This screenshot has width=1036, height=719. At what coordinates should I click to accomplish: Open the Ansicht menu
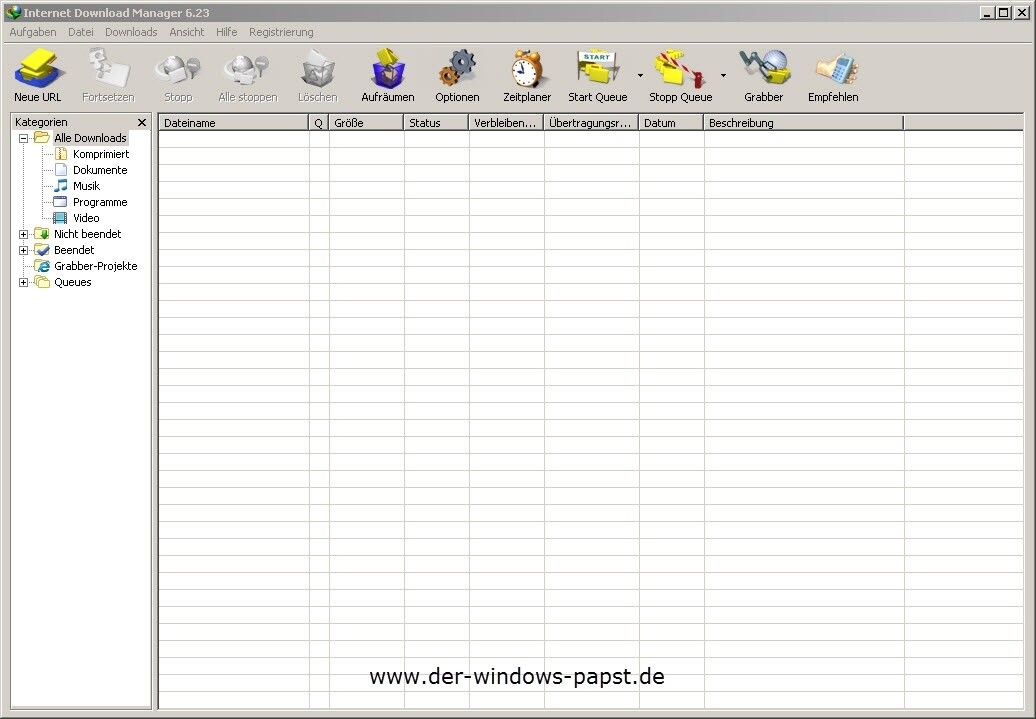point(186,32)
